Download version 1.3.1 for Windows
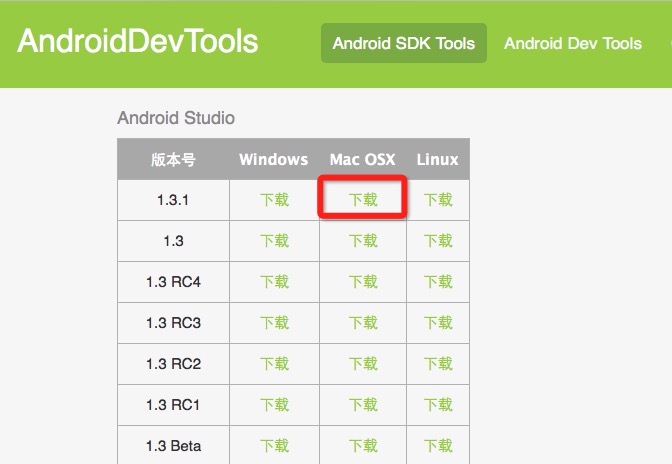 [275, 200]
